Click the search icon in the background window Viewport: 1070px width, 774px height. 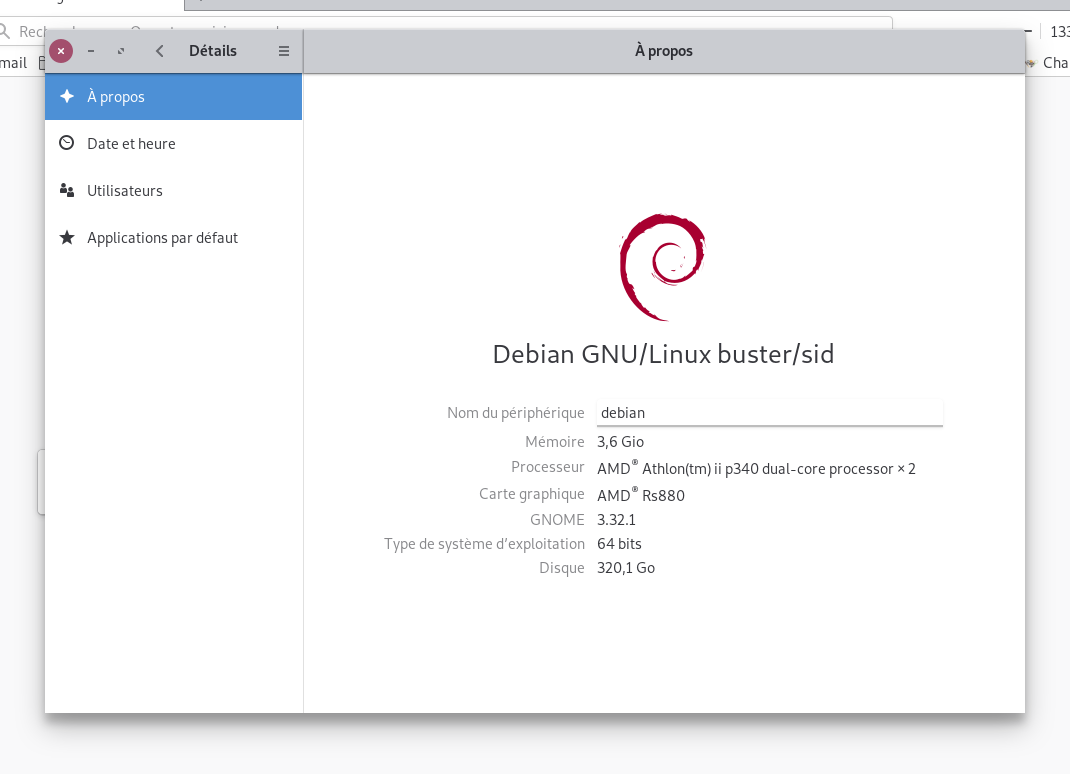[5, 31]
